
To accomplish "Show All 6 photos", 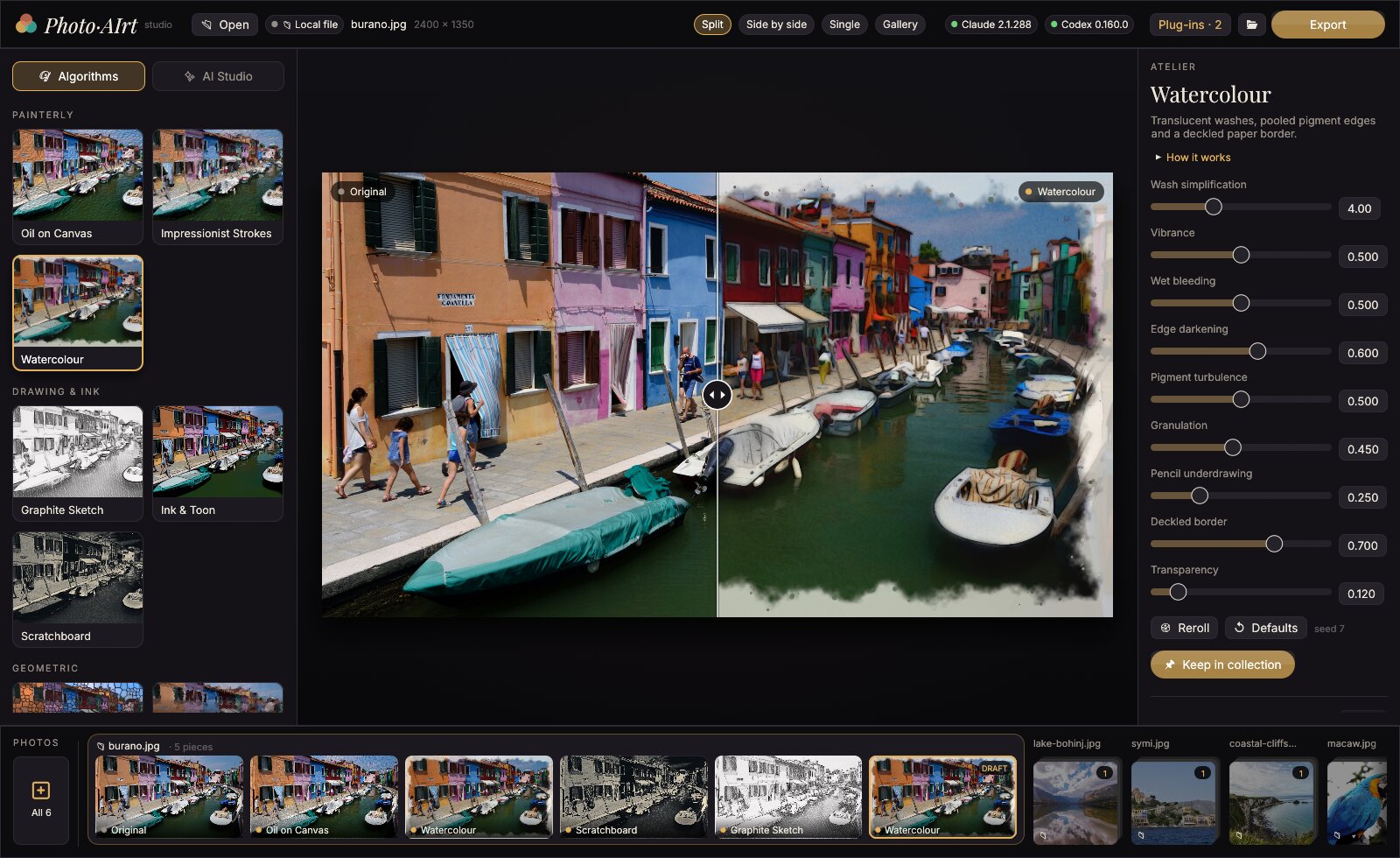I will click(41, 799).
